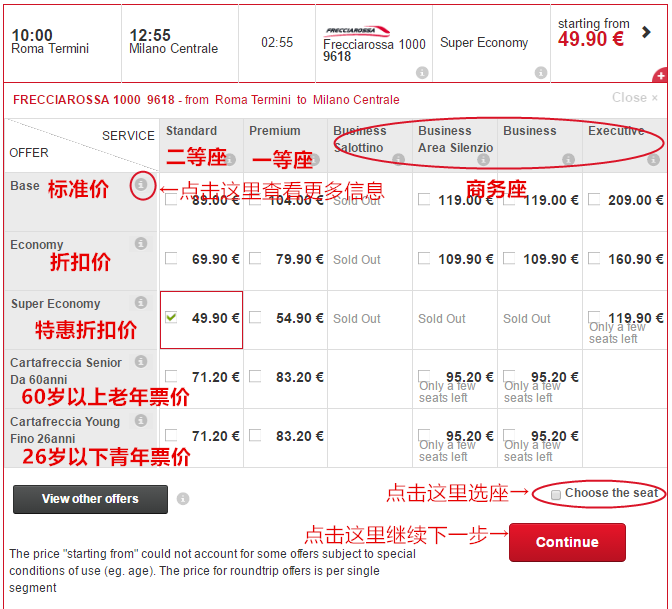Click the Cartafreccia Senior Da 60anni label
Viewport: 672px width, 609px height.
tap(66, 371)
